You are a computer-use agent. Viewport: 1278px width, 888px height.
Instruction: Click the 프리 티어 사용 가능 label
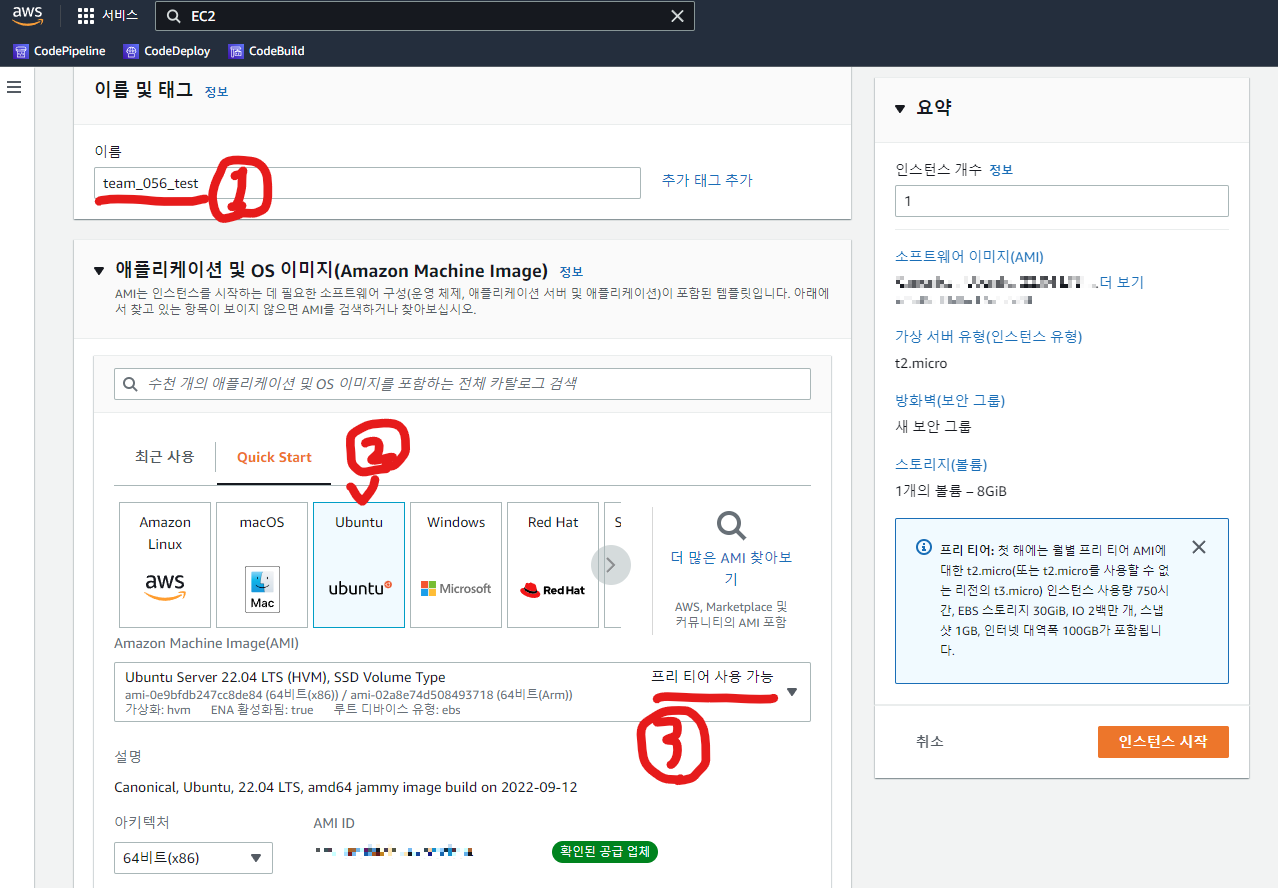(x=712, y=677)
